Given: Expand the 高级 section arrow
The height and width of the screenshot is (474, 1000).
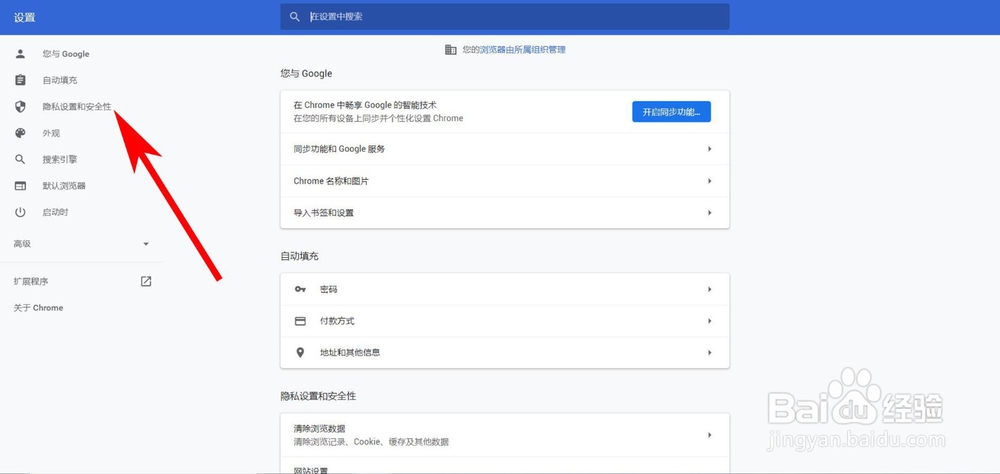Looking at the screenshot, I should click(x=146, y=244).
